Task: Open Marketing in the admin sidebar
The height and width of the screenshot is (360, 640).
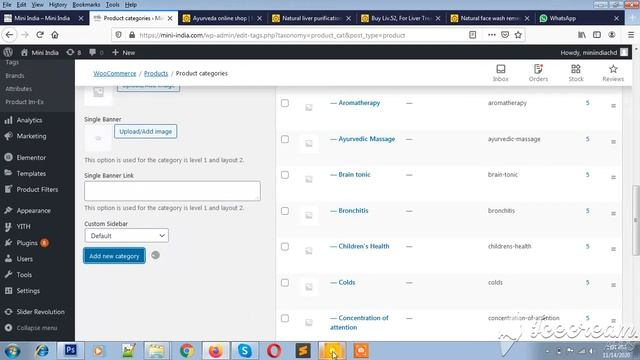Action: click(x=31, y=136)
